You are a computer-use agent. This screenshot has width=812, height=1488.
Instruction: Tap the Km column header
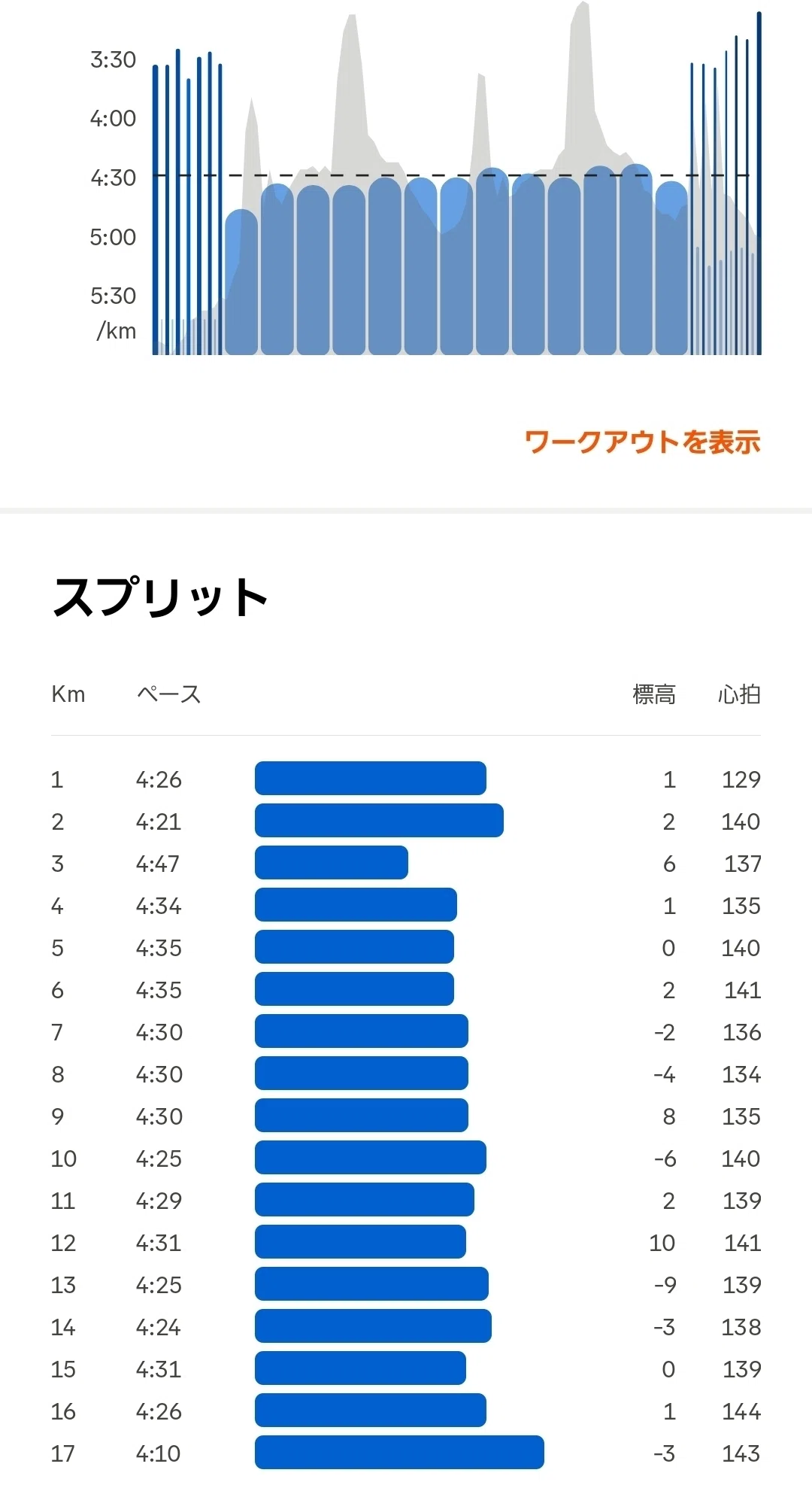(x=68, y=694)
